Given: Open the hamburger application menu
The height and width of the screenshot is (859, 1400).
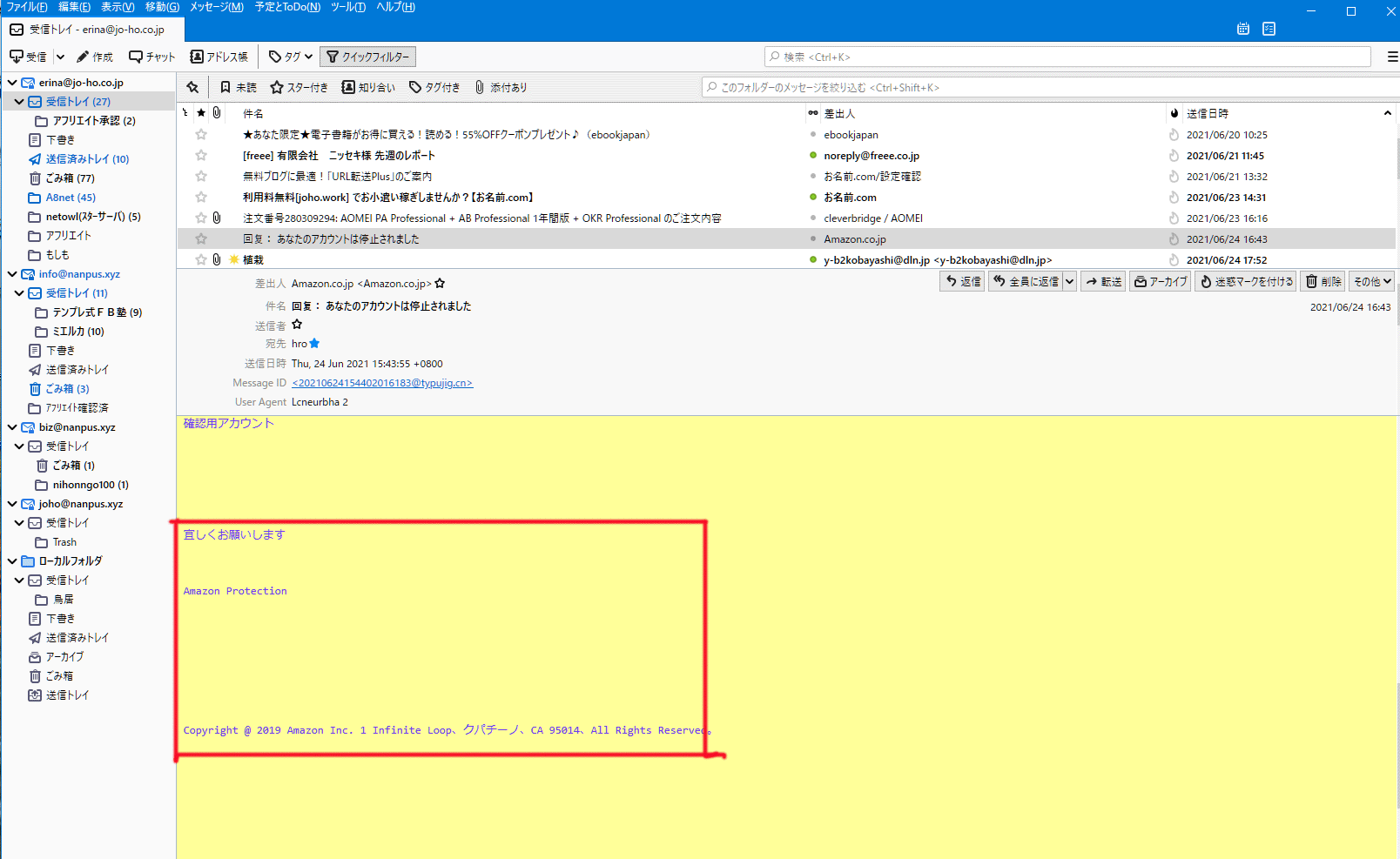Looking at the screenshot, I should [x=1391, y=57].
